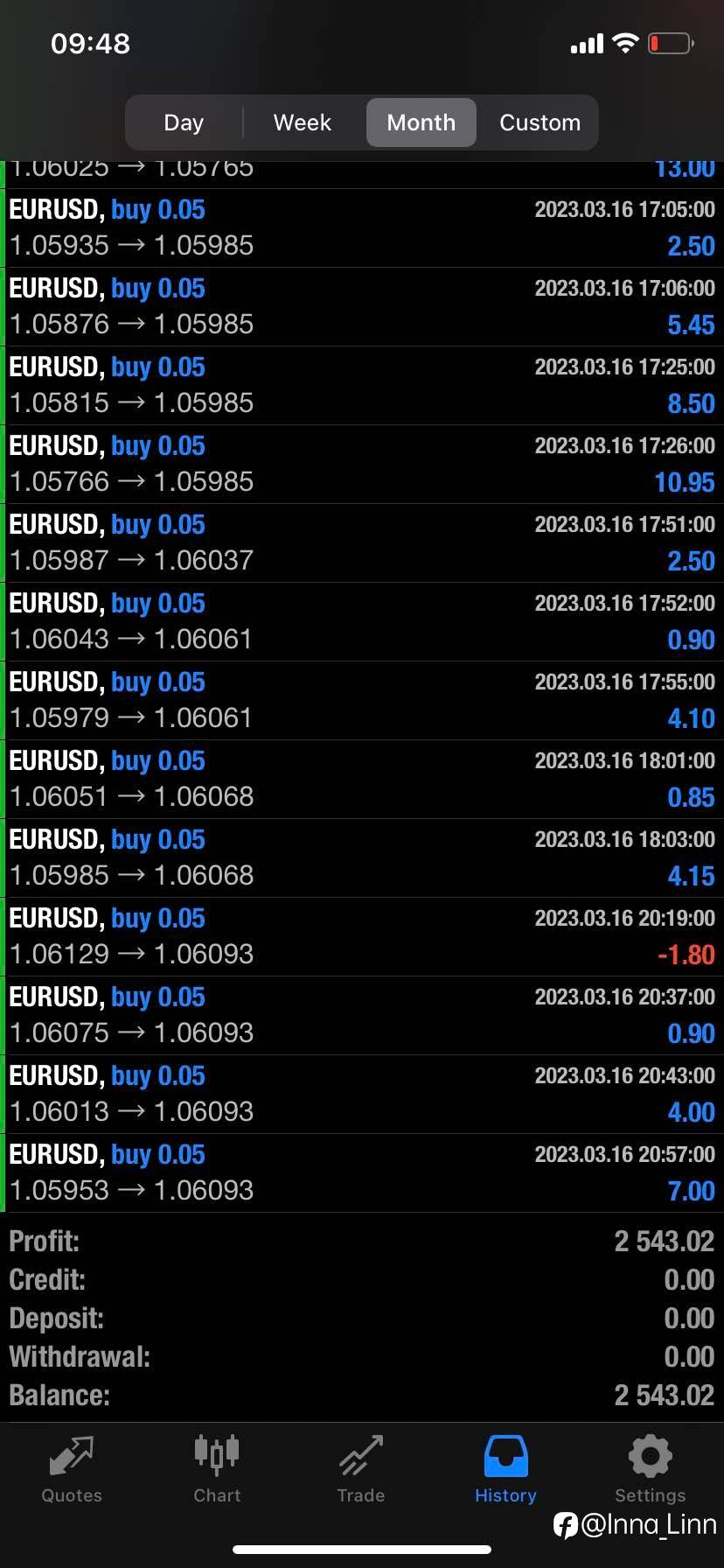Tap the History inbox icon
The height and width of the screenshot is (1568, 724).
click(505, 1456)
